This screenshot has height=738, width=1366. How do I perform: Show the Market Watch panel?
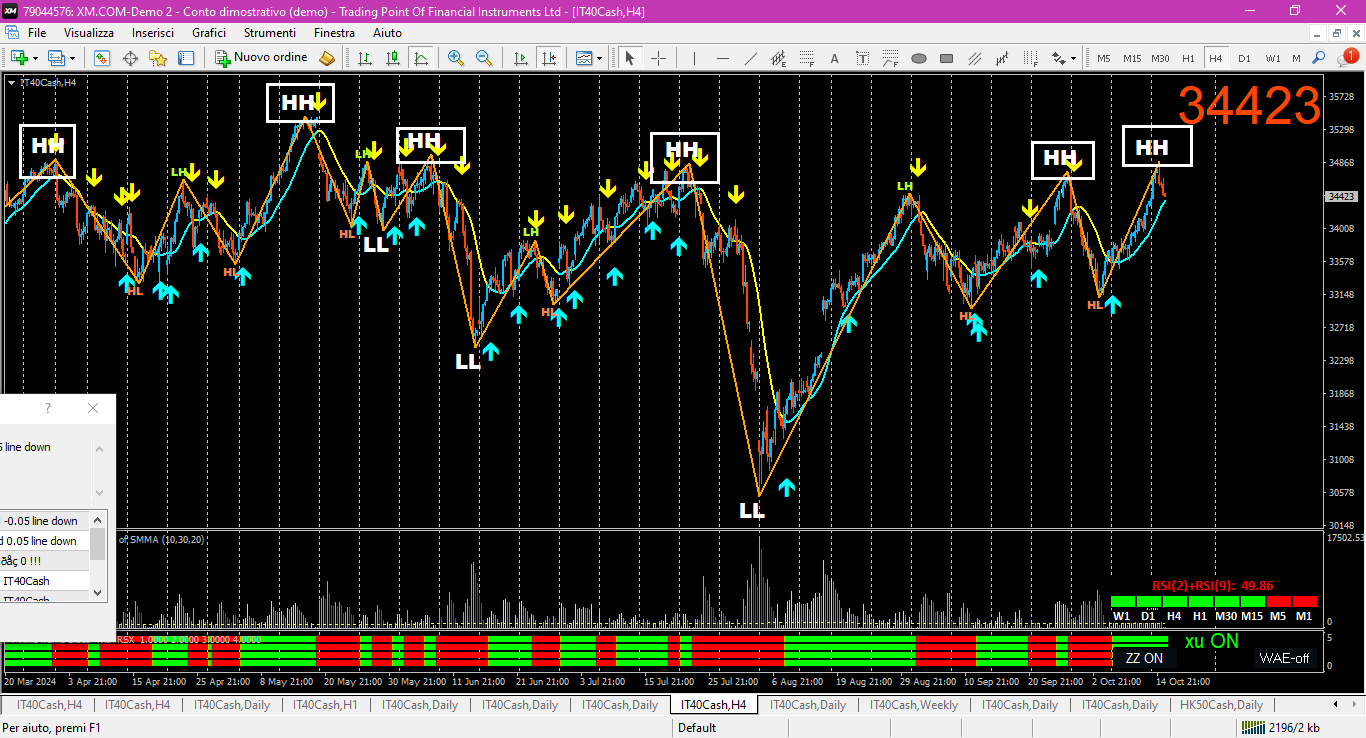(x=102, y=58)
